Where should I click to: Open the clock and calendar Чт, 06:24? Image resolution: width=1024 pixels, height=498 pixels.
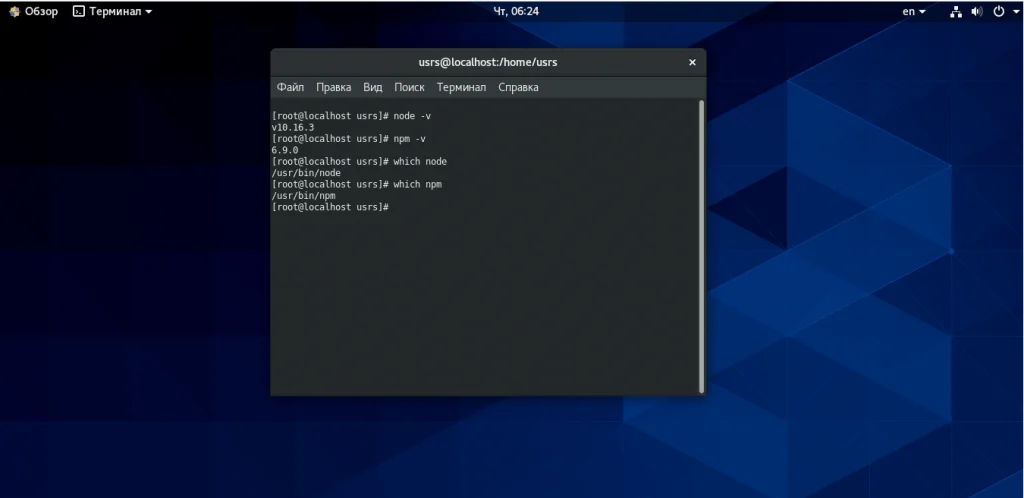(x=516, y=11)
